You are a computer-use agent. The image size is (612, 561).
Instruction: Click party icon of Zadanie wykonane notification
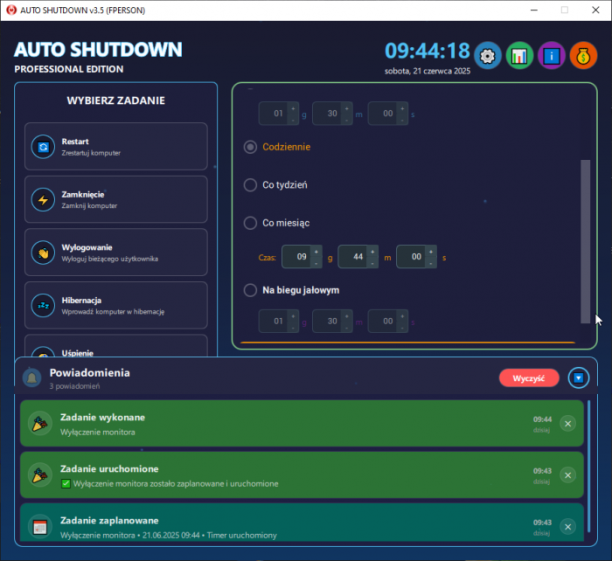tap(40, 424)
